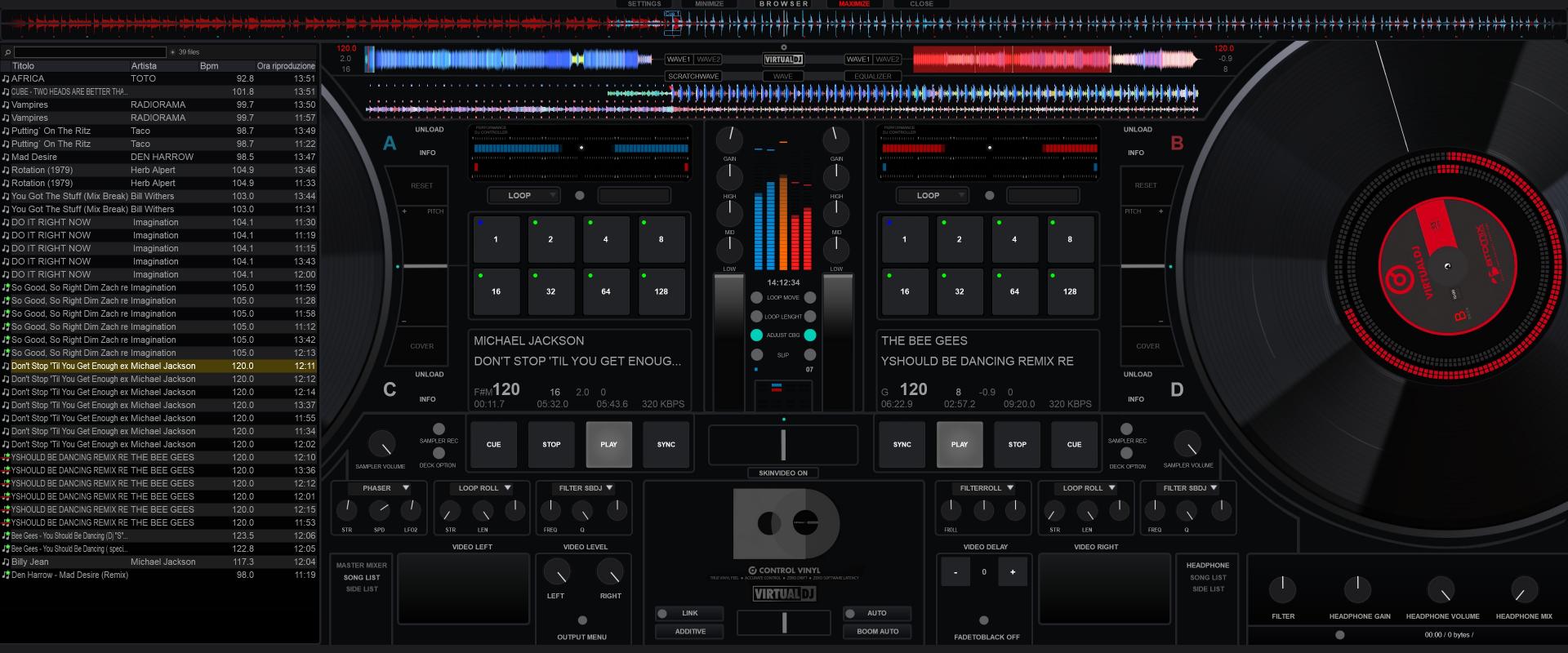Image resolution: width=1568 pixels, height=653 pixels.
Task: Adjust the Phaser STR knob
Action: click(347, 511)
